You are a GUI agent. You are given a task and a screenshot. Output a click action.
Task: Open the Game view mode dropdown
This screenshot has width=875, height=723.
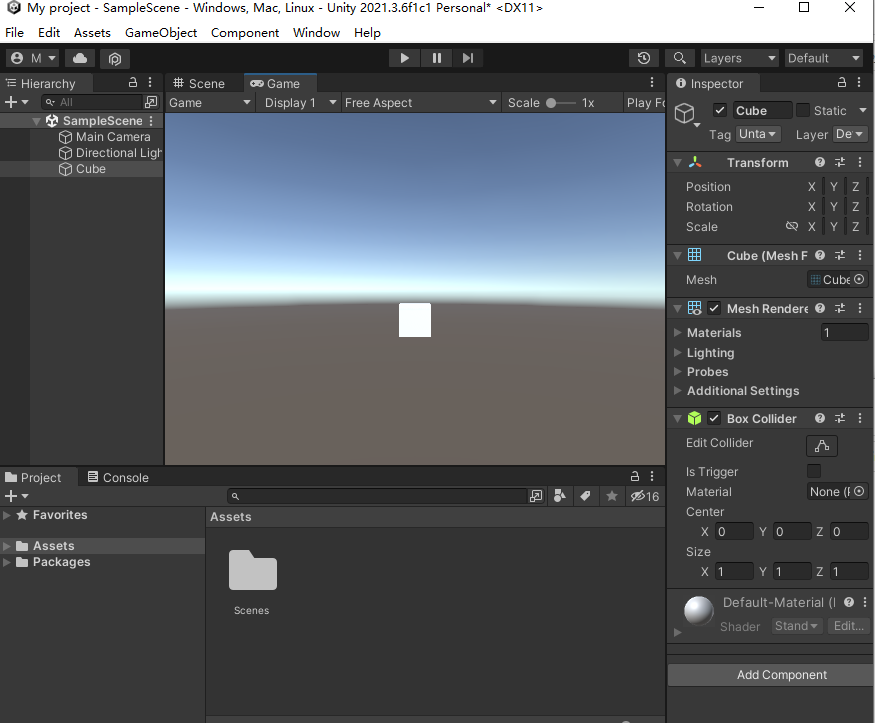[210, 103]
